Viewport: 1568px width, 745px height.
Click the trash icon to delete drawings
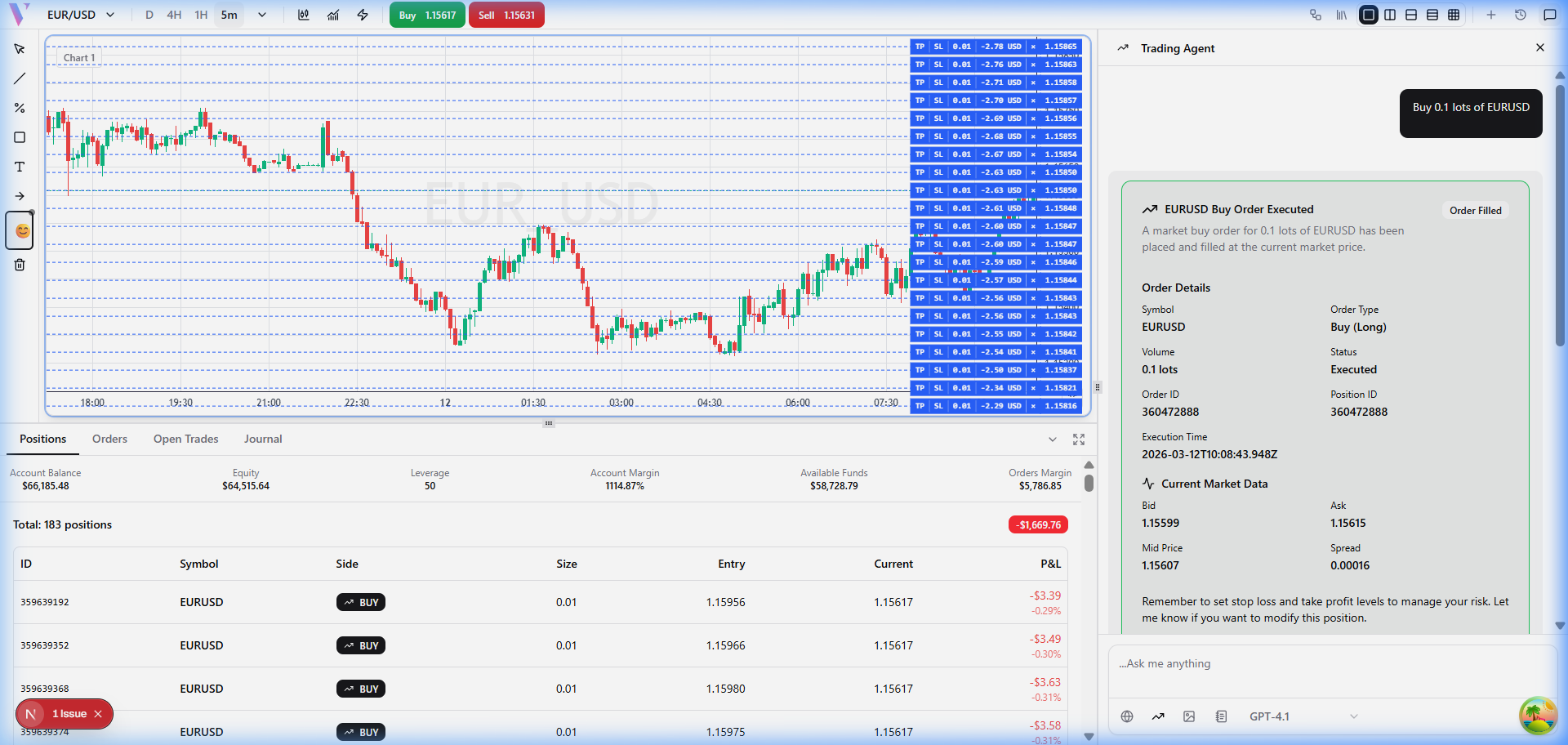[x=20, y=265]
